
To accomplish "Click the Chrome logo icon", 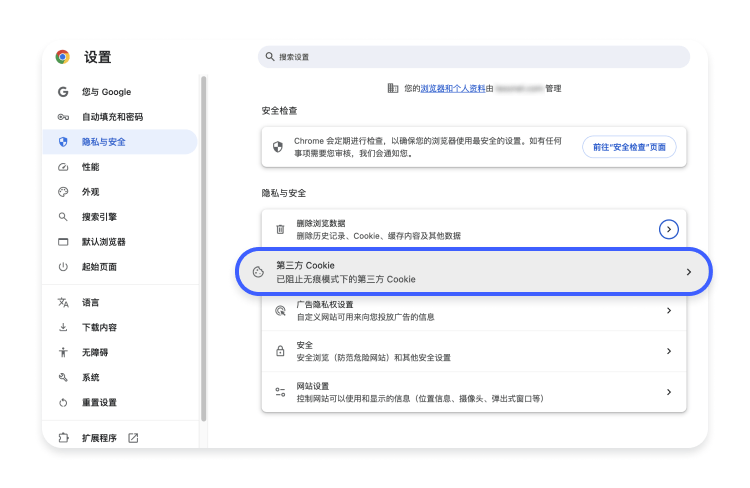I will click(63, 57).
